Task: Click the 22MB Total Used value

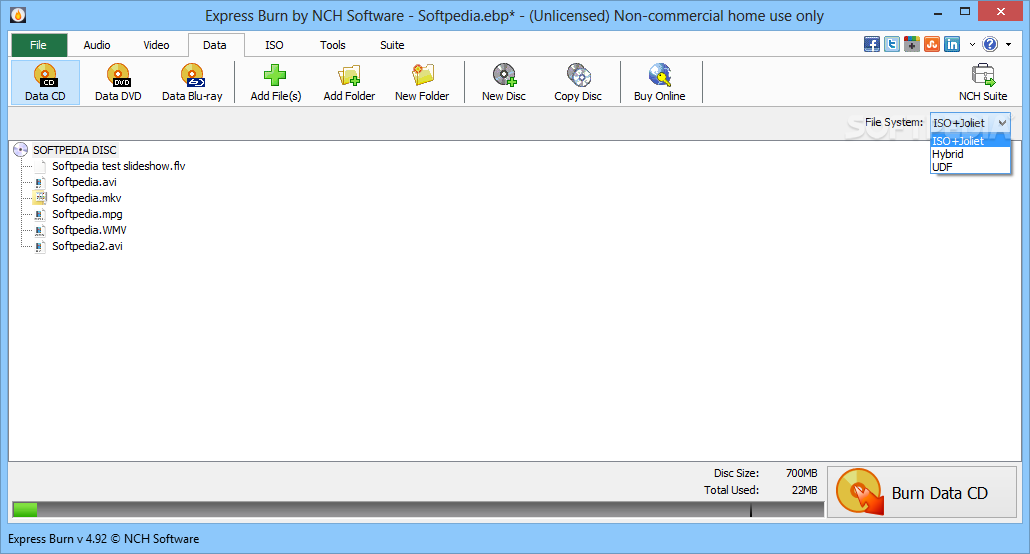Action: pos(805,490)
